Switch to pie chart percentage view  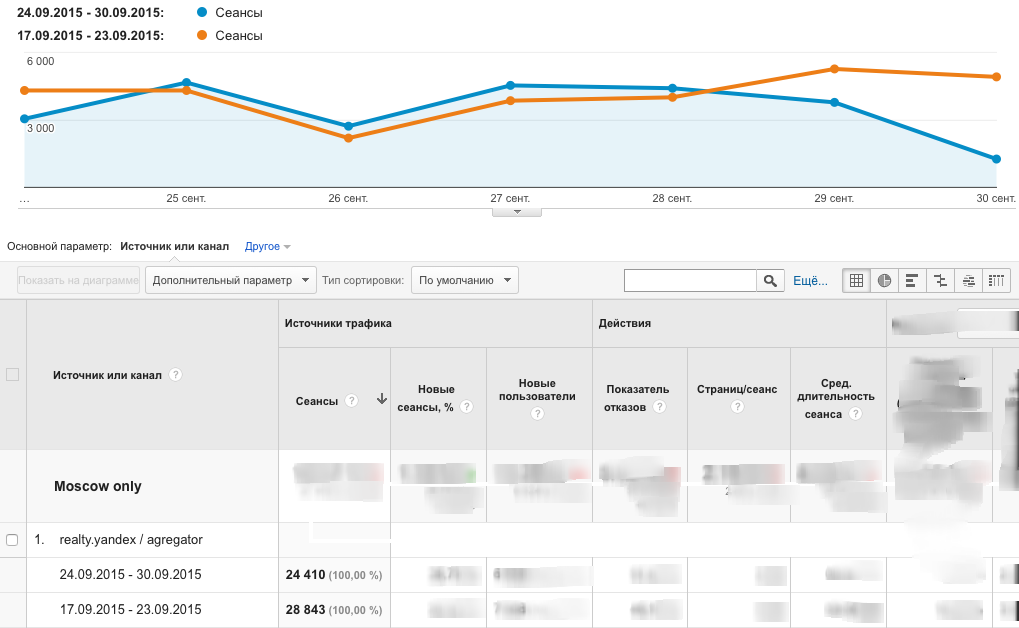pos(884,280)
